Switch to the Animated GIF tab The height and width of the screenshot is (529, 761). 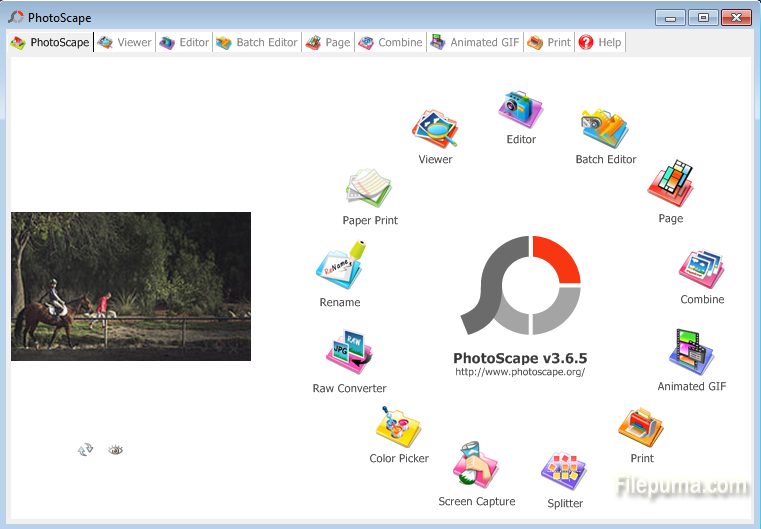475,43
